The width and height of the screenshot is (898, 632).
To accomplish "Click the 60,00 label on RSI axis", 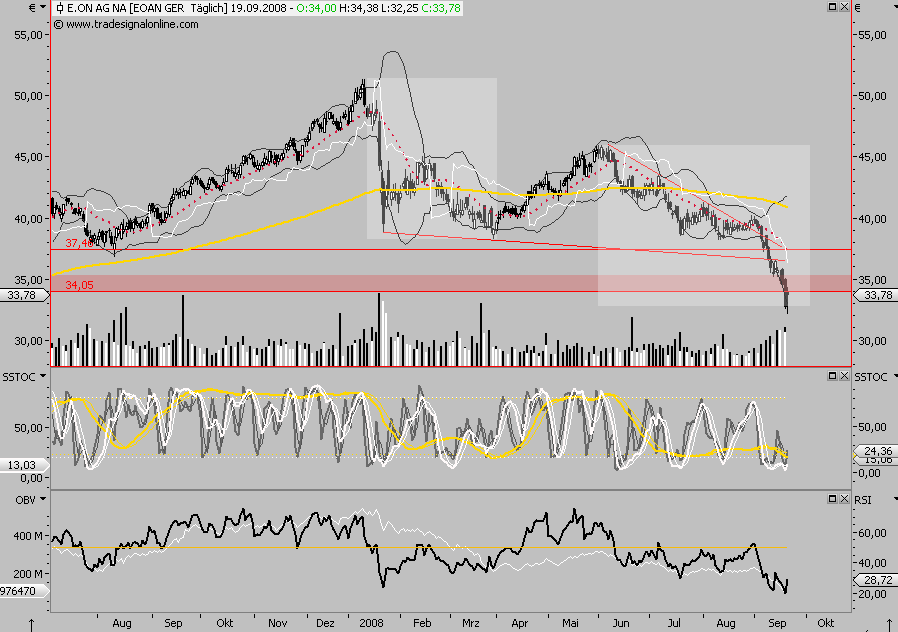I will tap(873, 533).
